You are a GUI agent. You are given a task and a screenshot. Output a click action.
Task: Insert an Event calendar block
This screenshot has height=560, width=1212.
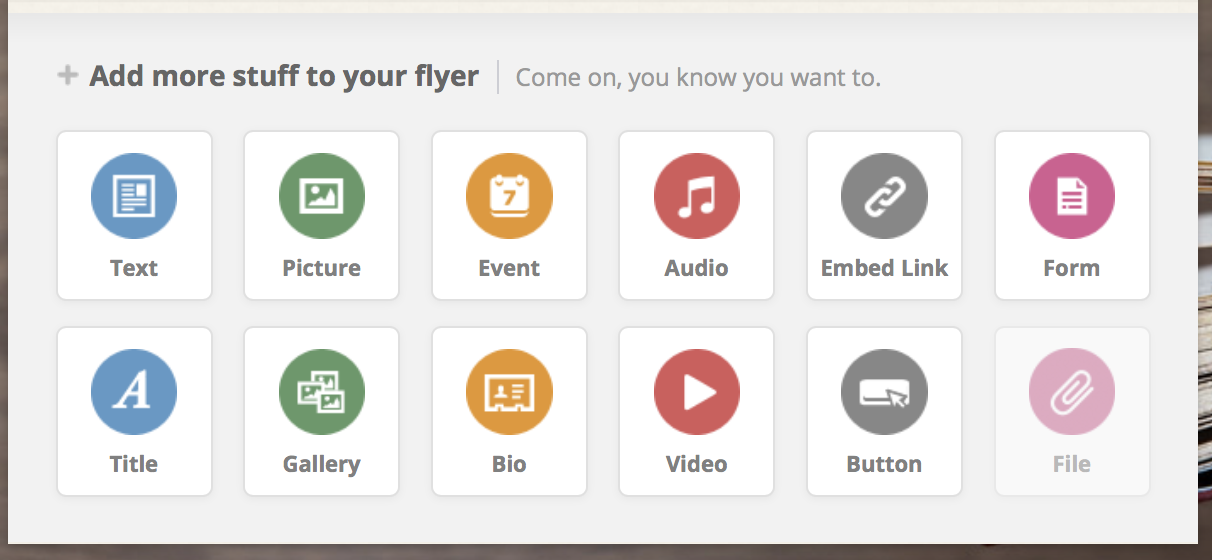coord(509,215)
